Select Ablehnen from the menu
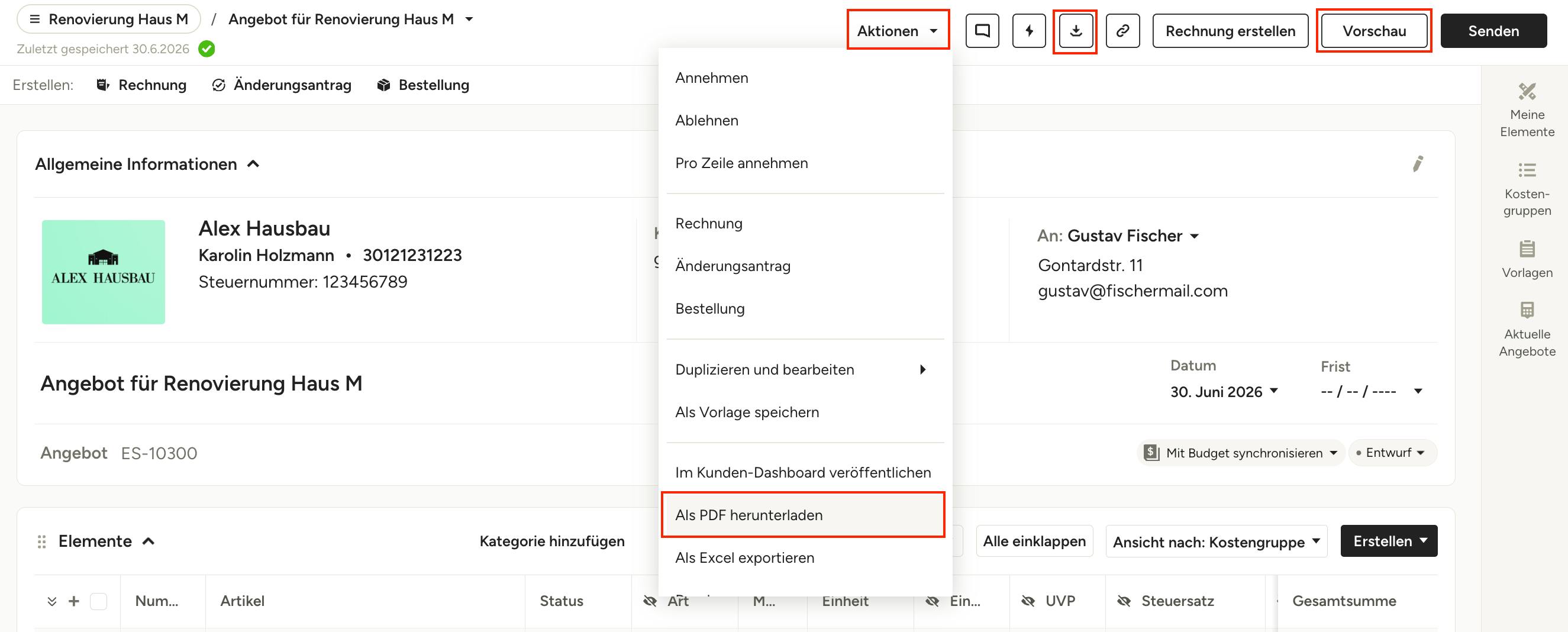The image size is (1568, 632). [x=805, y=121]
